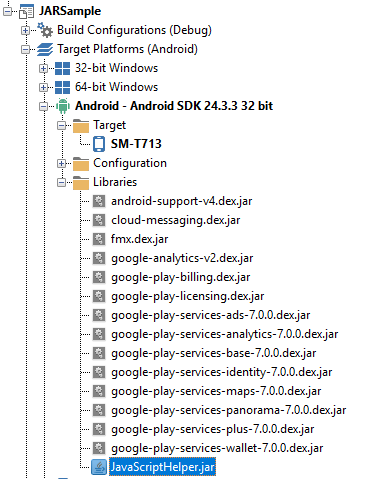Screen dimensions: 367x479
Task: Click the JavaScriptHelper.jar Java icon
Action: (99, 467)
